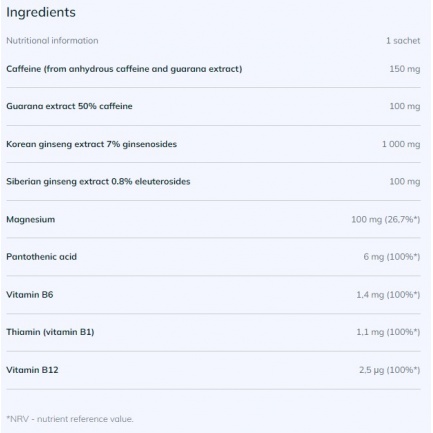Click the NRV nutrient reference value footnote
Screen dimensions: 433x433
click(70, 419)
